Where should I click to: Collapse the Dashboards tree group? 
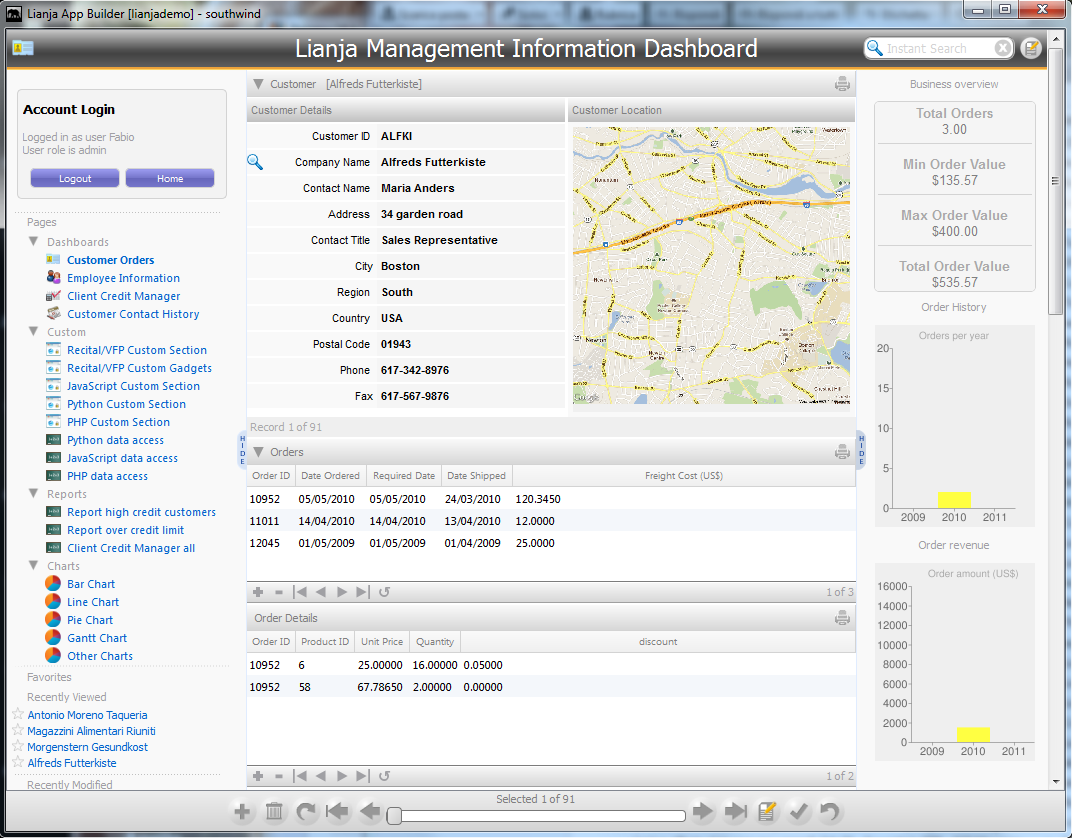[33, 241]
